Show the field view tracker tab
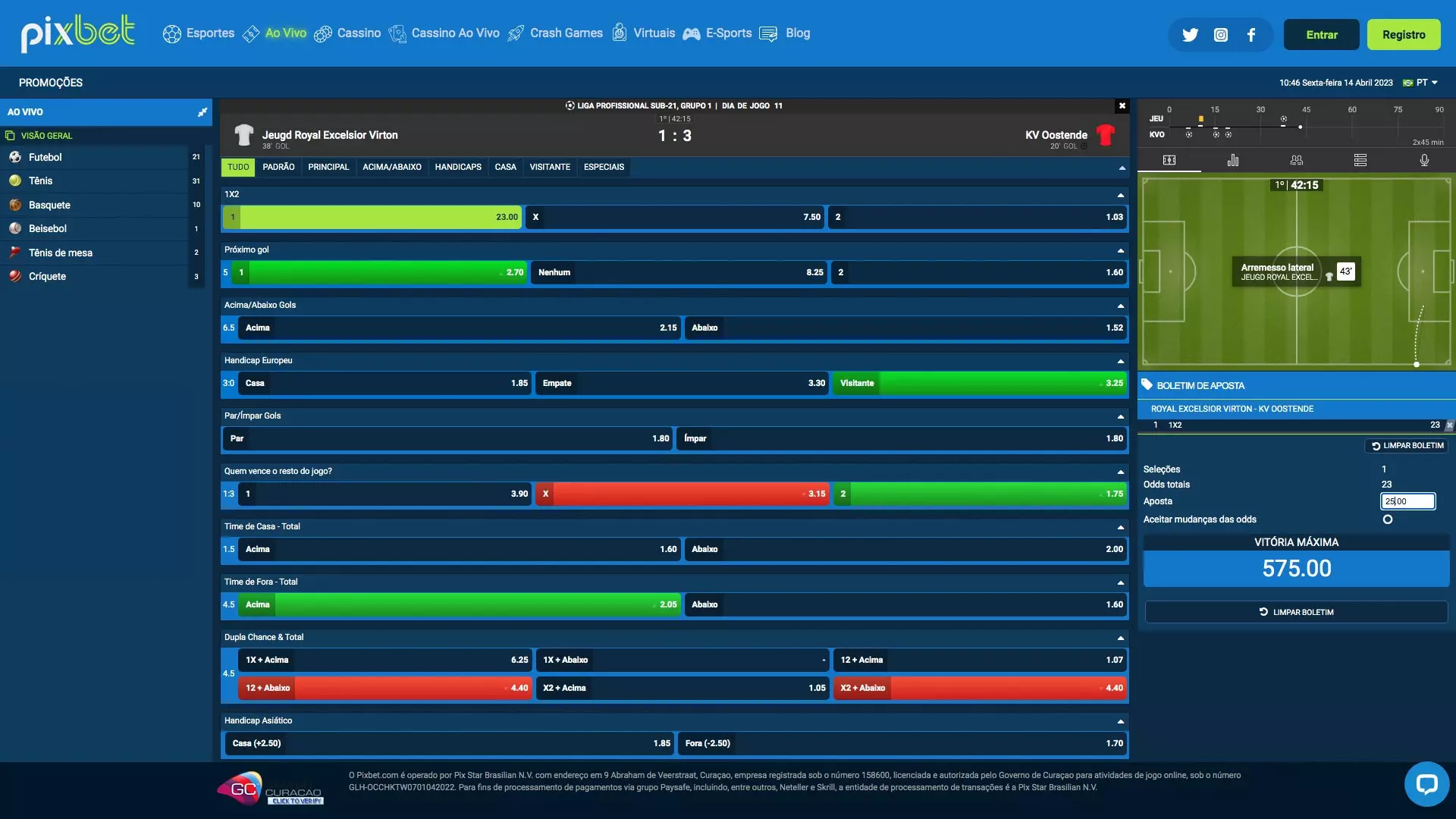Image resolution: width=1456 pixels, height=819 pixels. pos(1169,160)
